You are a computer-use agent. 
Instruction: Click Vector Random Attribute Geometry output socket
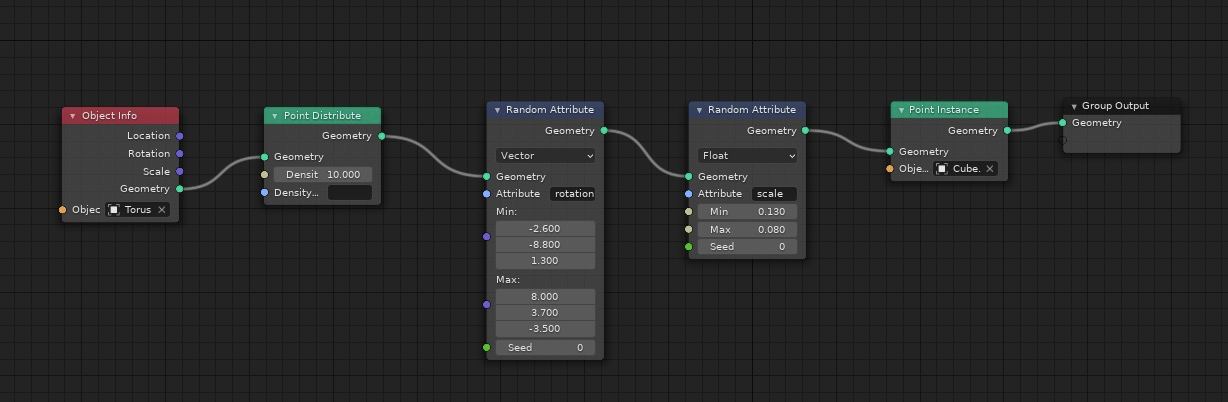click(x=604, y=131)
